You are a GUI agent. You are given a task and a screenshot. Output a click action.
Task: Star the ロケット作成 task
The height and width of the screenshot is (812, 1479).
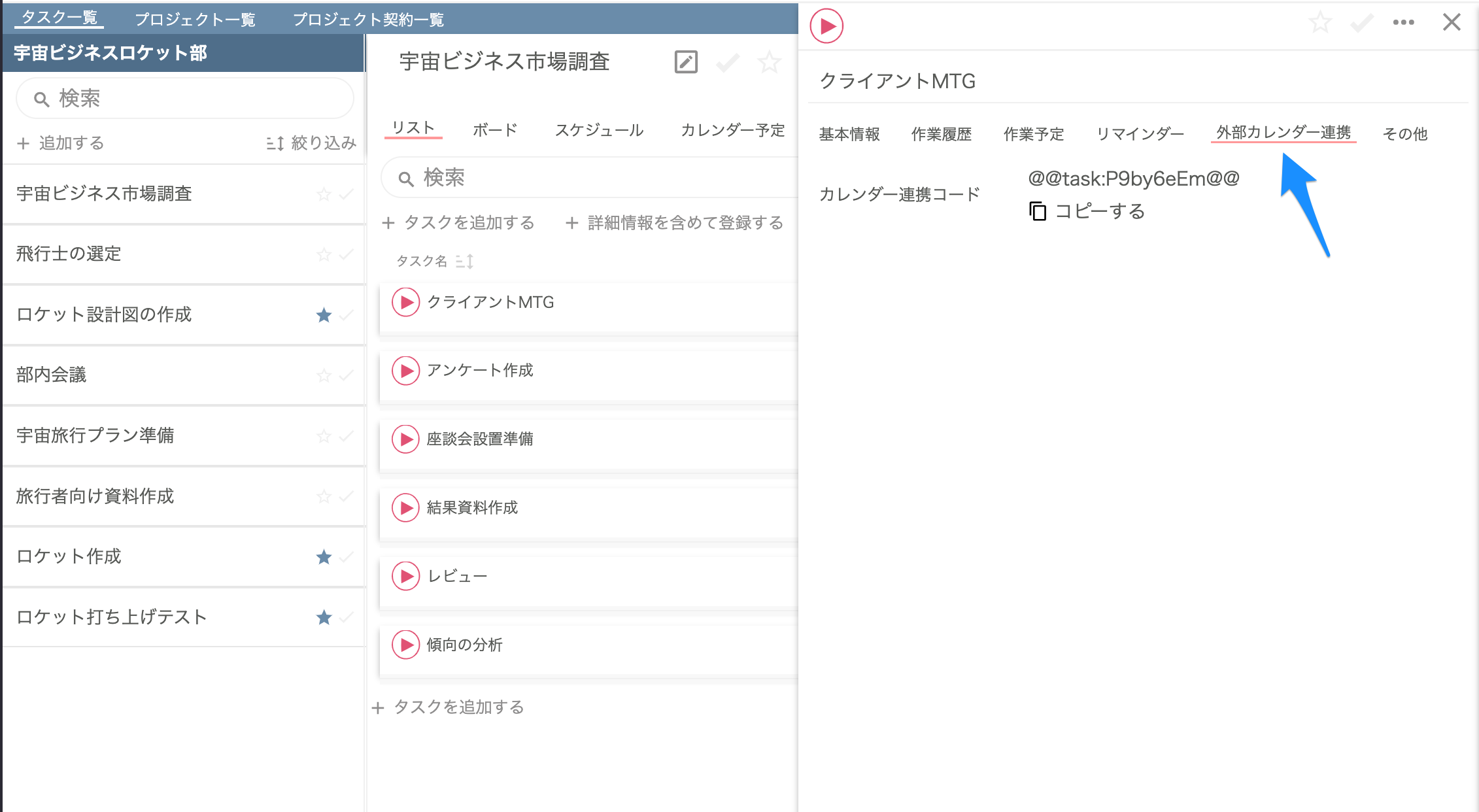click(324, 556)
